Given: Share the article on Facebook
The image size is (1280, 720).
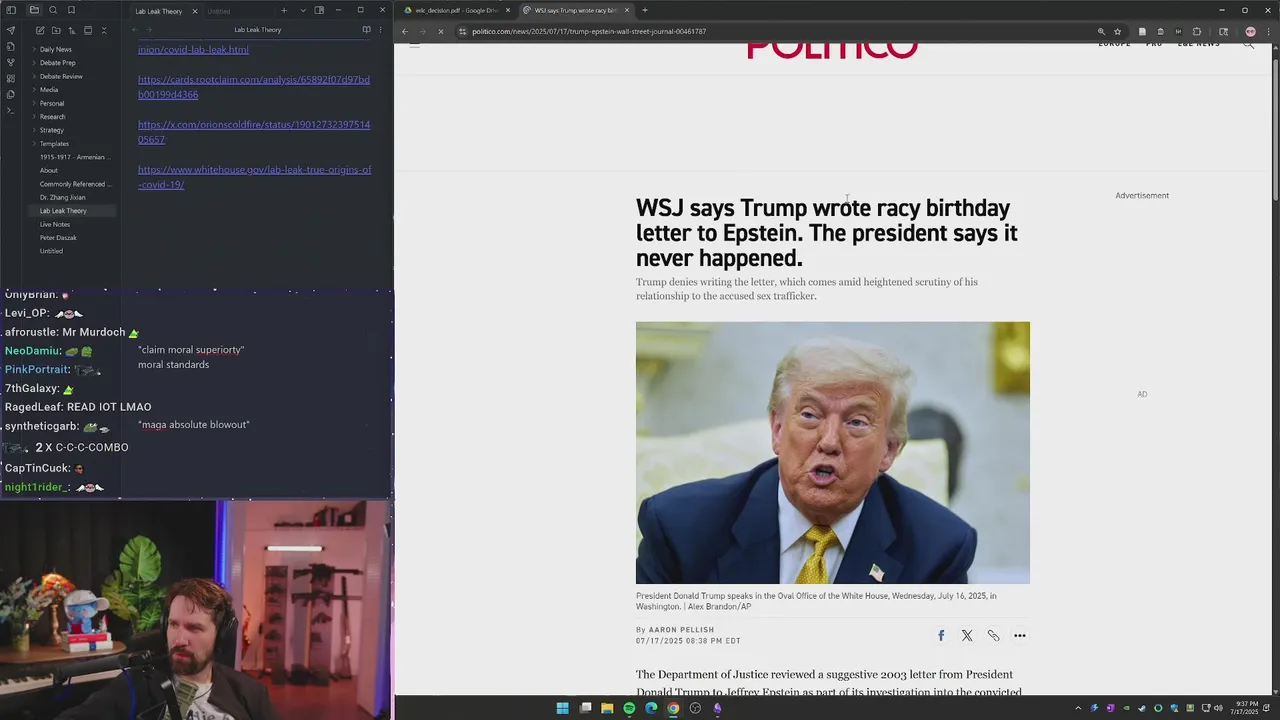Looking at the screenshot, I should (x=941, y=636).
